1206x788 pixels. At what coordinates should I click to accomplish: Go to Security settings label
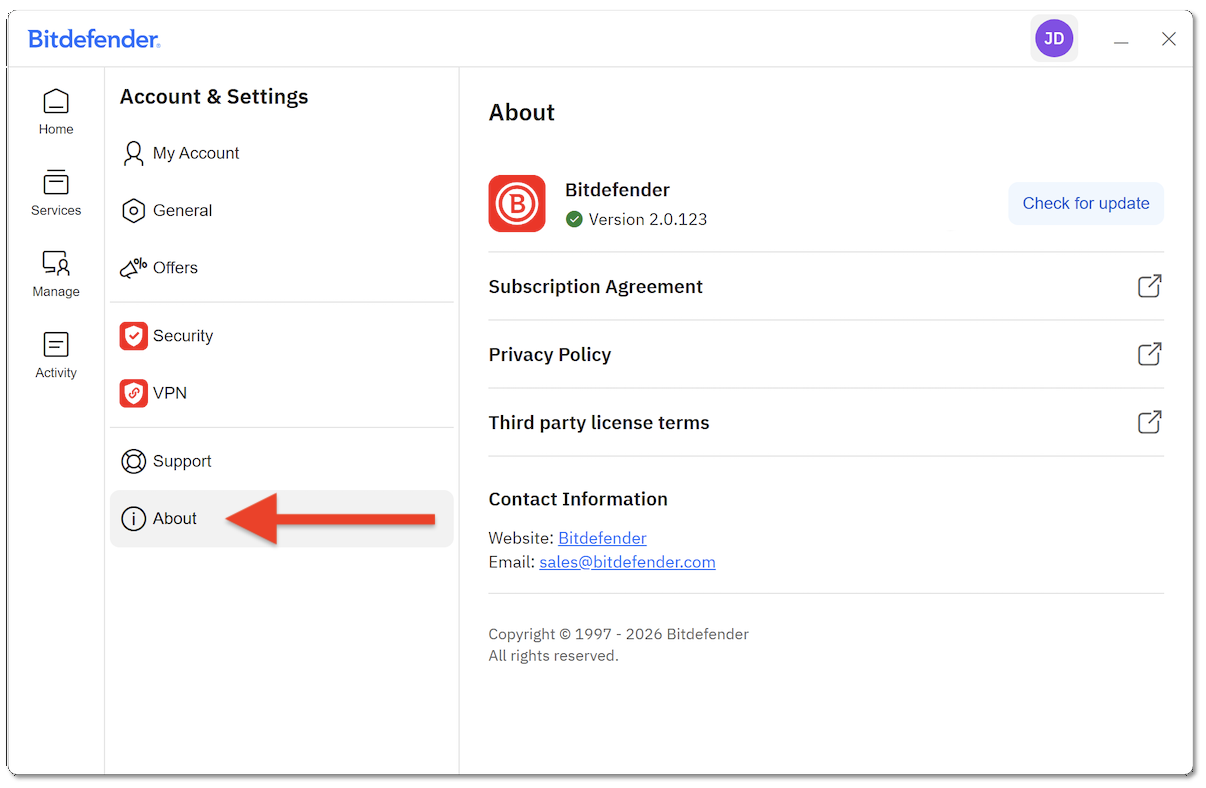[x=183, y=336]
